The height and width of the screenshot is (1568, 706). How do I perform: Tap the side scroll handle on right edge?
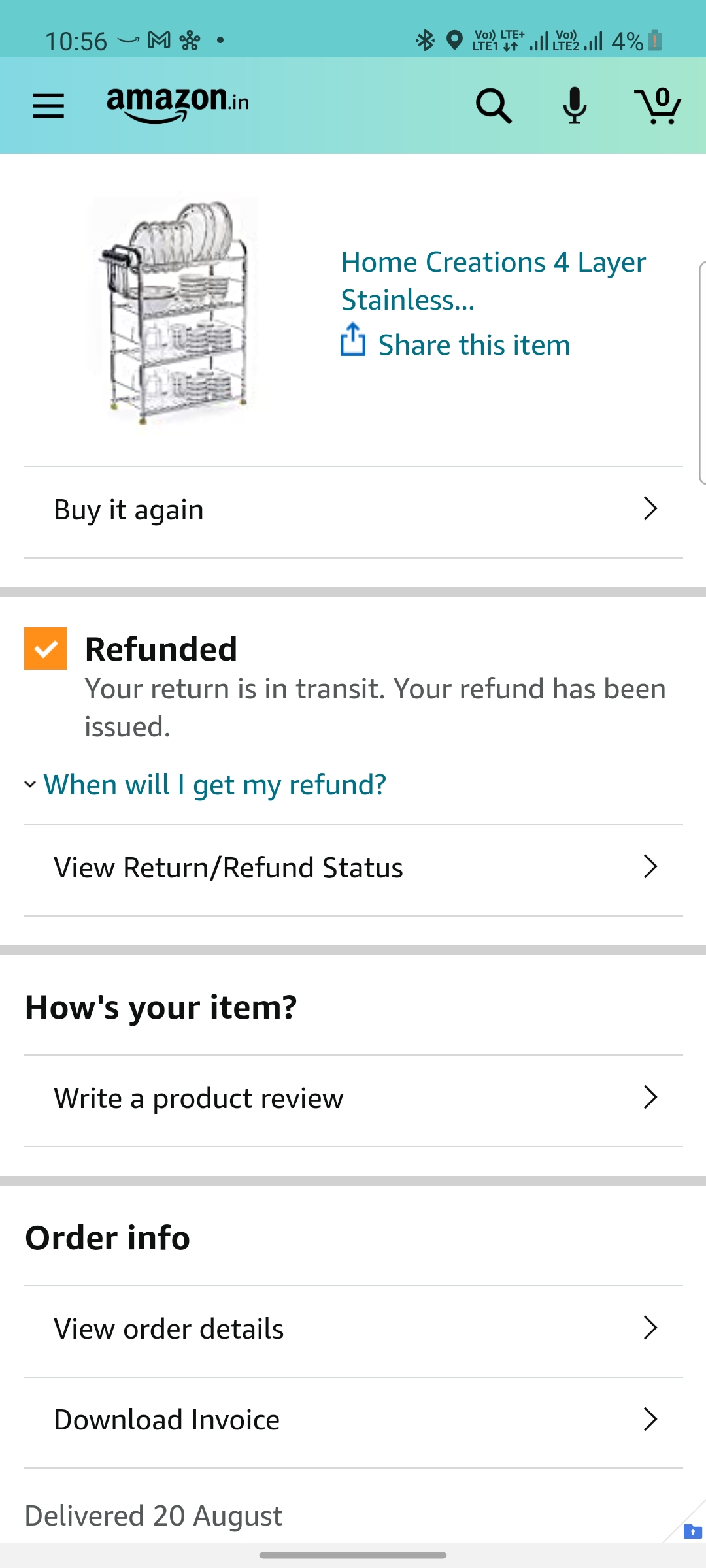point(702,372)
